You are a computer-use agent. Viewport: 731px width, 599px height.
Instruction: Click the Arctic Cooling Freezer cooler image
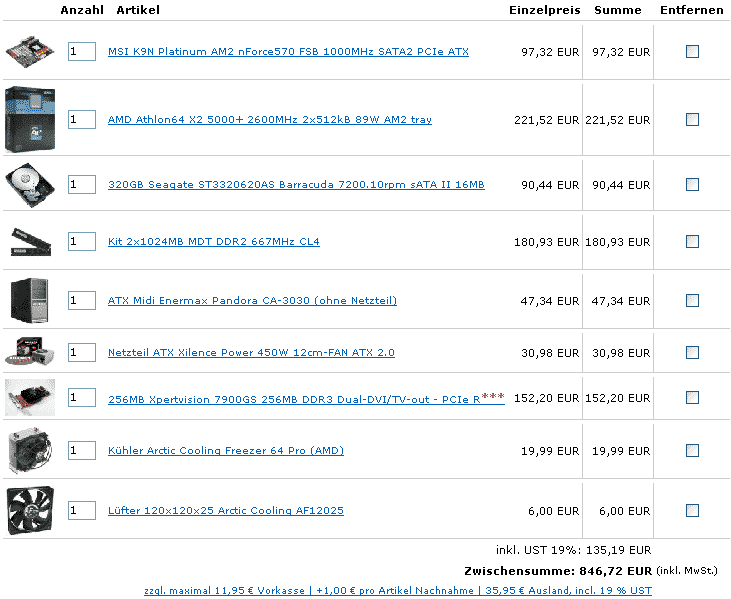[x=29, y=450]
